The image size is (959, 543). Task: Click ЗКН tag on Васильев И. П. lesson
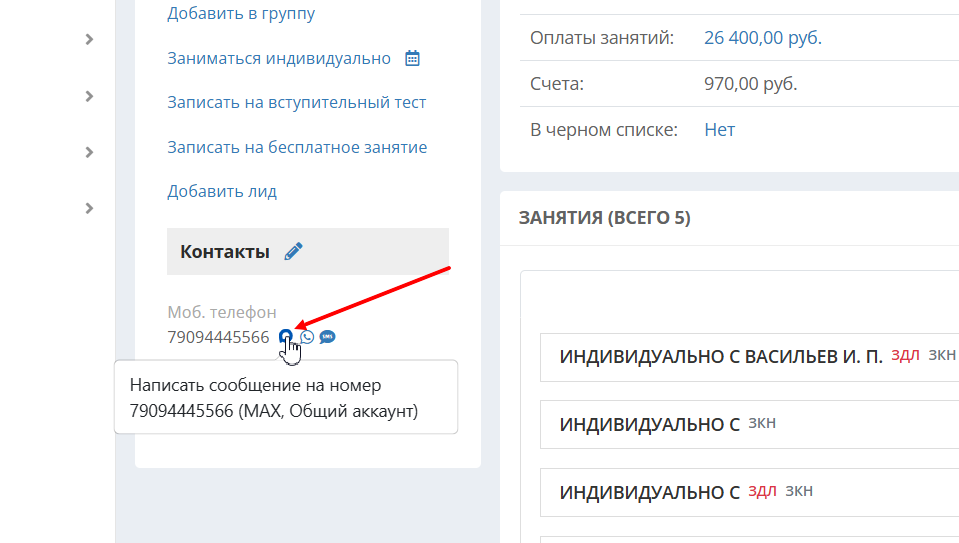(x=942, y=355)
